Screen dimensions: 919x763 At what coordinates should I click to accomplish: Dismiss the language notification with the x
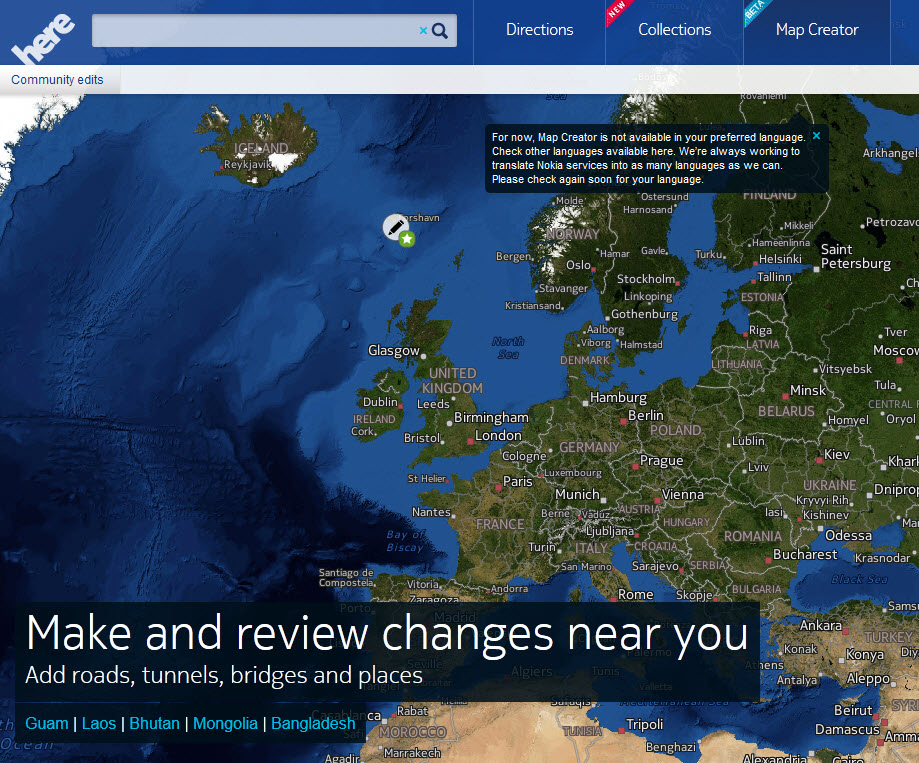coord(816,135)
